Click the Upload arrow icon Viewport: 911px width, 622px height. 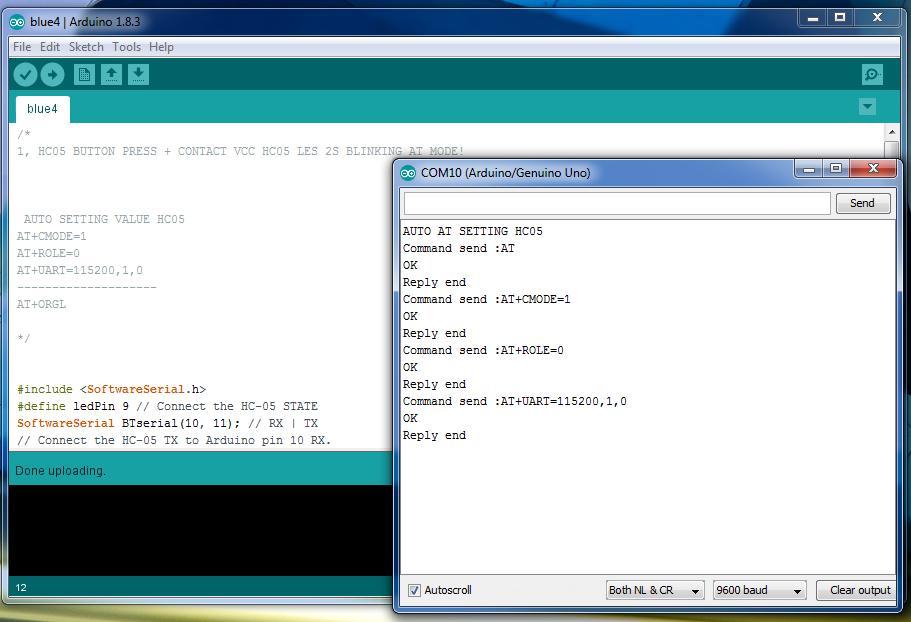click(52, 74)
